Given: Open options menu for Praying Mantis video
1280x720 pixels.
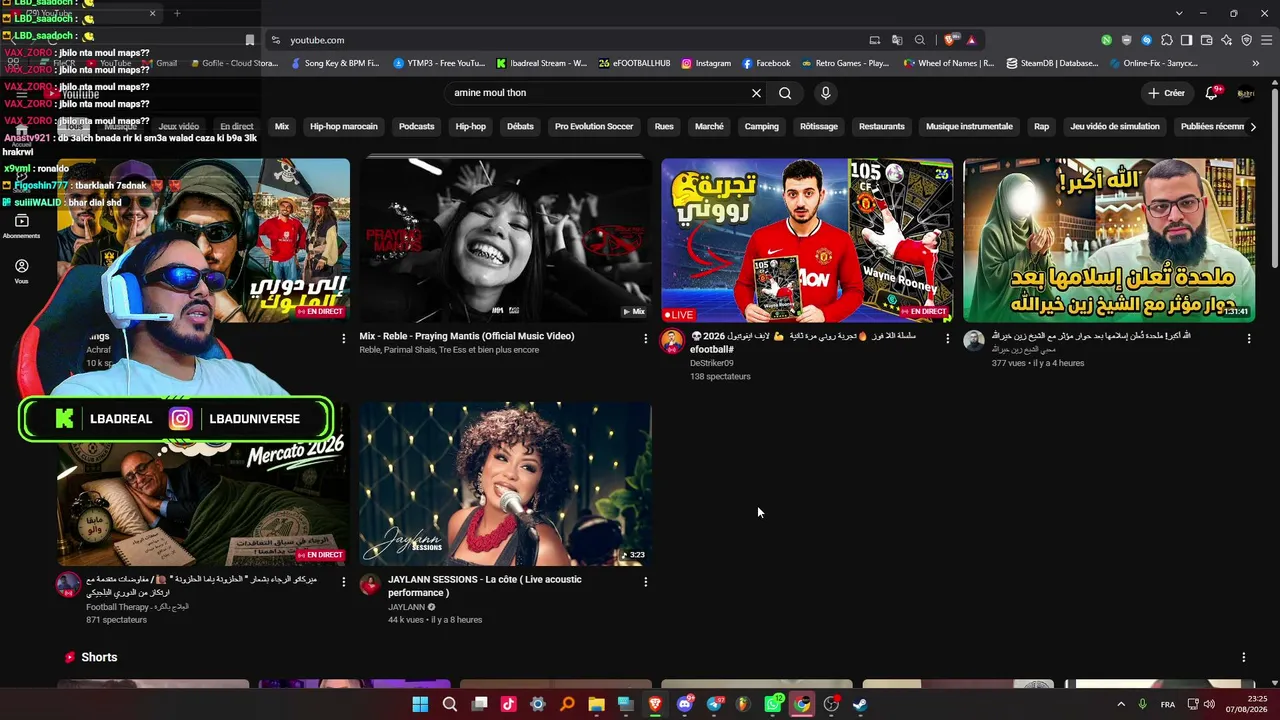Looking at the screenshot, I should point(645,339).
